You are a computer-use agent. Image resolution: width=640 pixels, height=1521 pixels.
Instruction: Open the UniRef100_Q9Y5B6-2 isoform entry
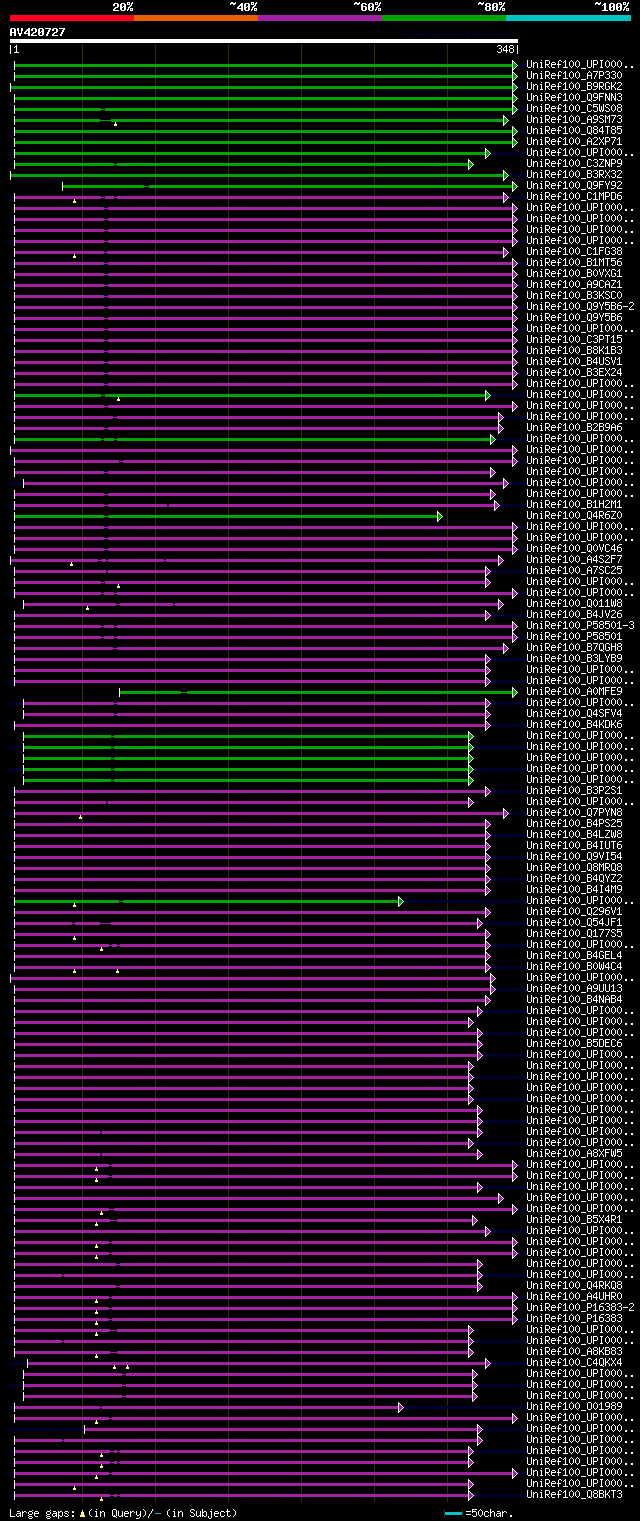click(x=580, y=306)
